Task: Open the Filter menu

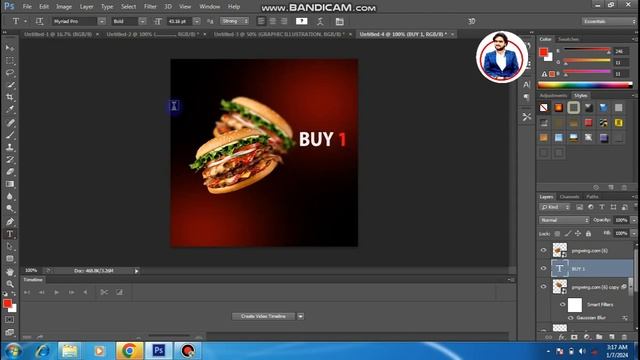Action: tap(150, 7)
